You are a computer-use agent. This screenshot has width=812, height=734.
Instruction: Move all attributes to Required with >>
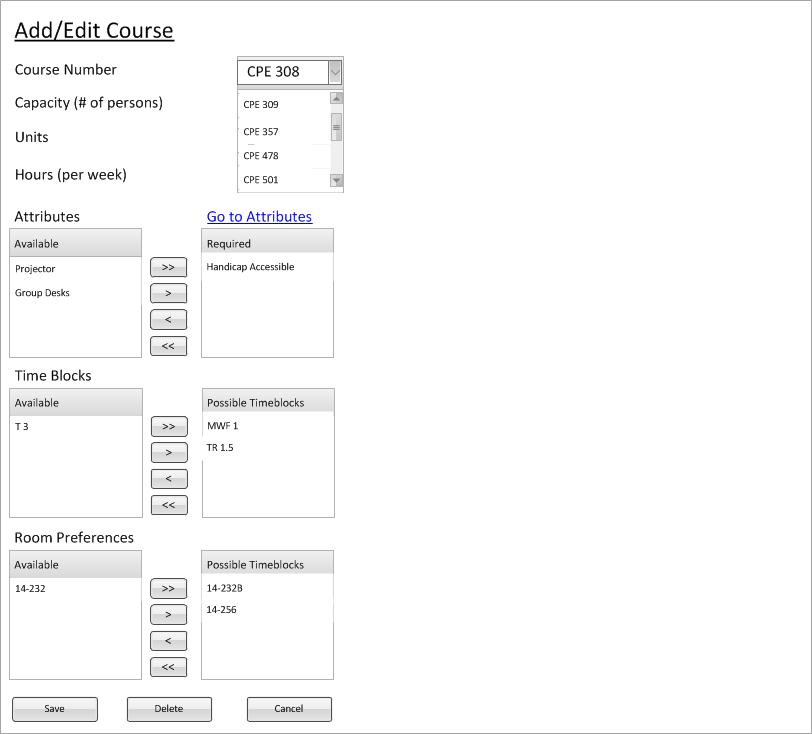point(168,268)
